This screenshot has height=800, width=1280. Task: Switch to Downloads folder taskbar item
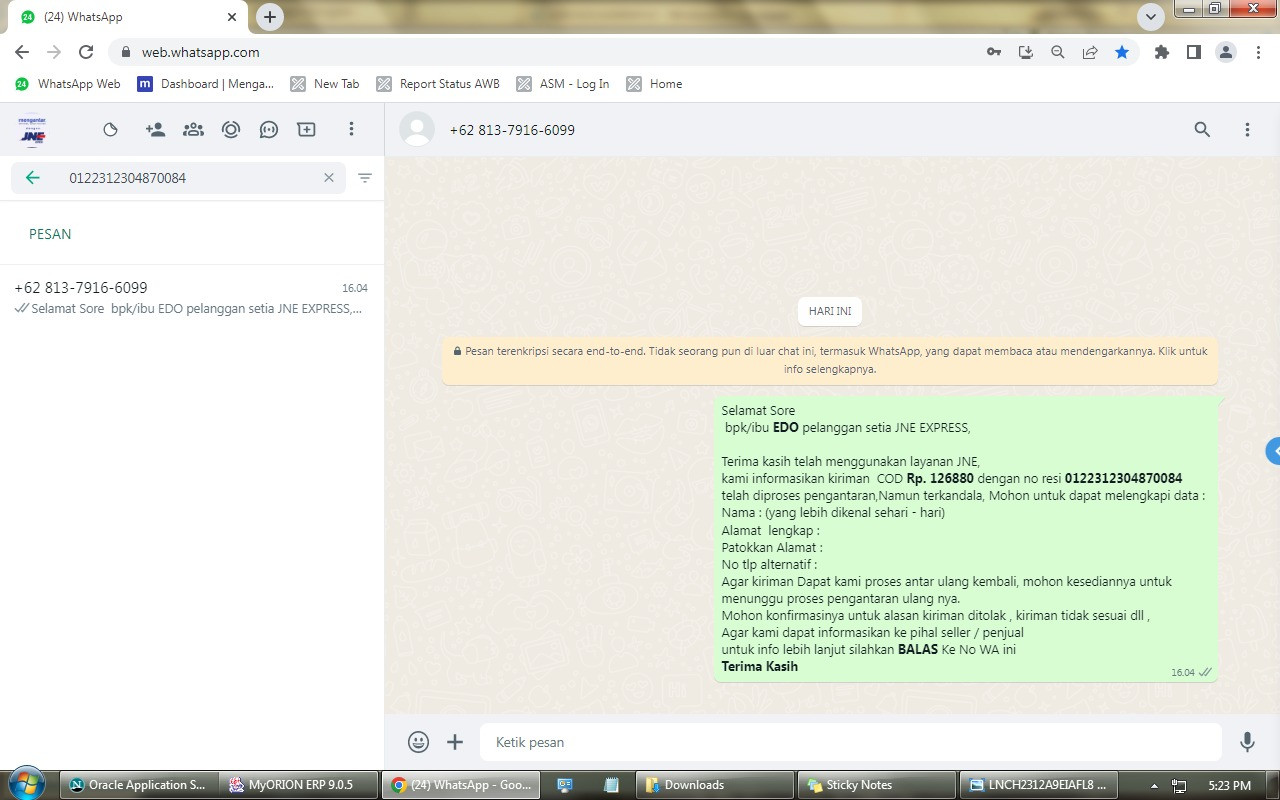coord(714,785)
